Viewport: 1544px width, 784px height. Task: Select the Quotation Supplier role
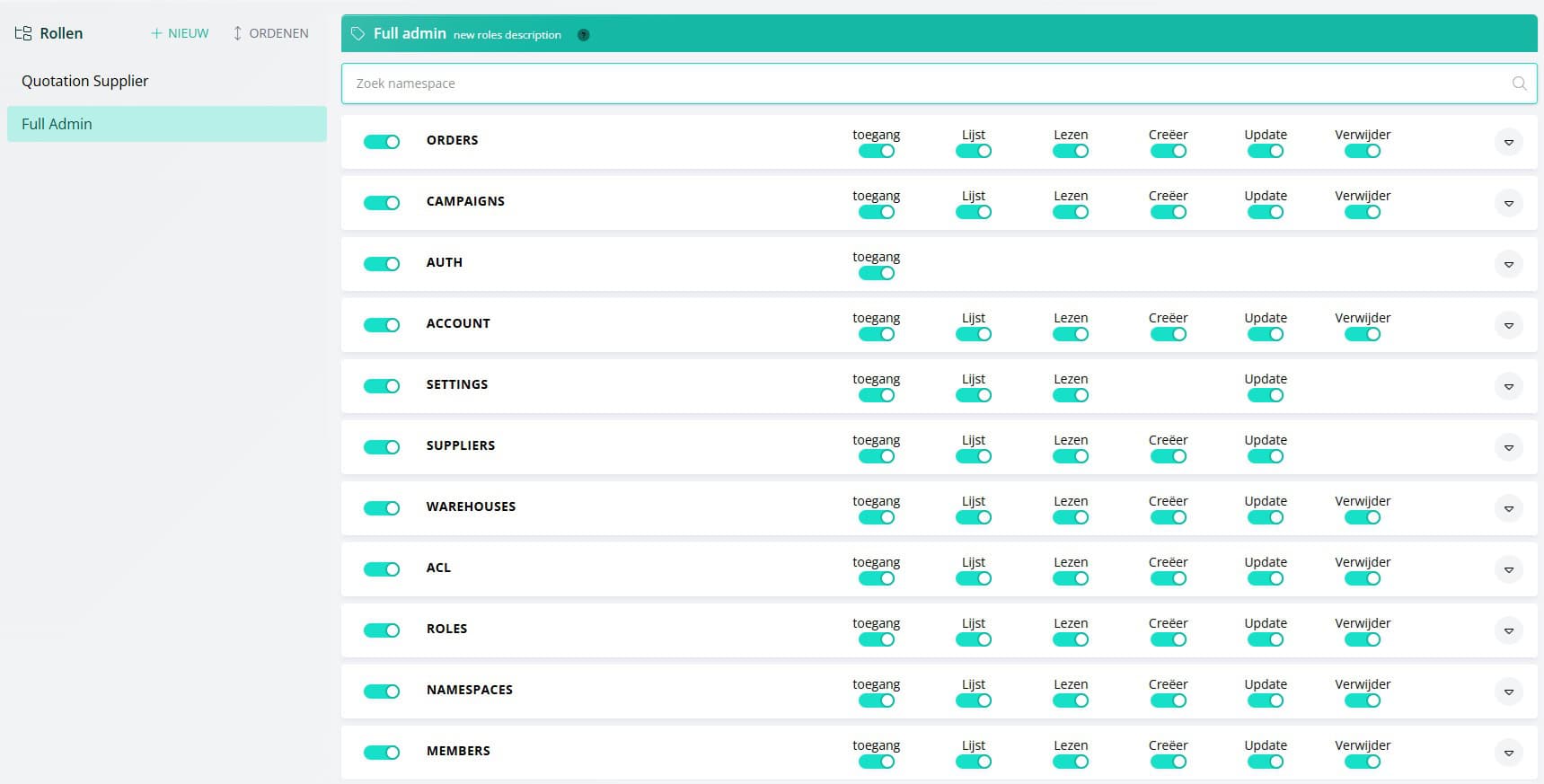pyautogui.click(x=85, y=81)
